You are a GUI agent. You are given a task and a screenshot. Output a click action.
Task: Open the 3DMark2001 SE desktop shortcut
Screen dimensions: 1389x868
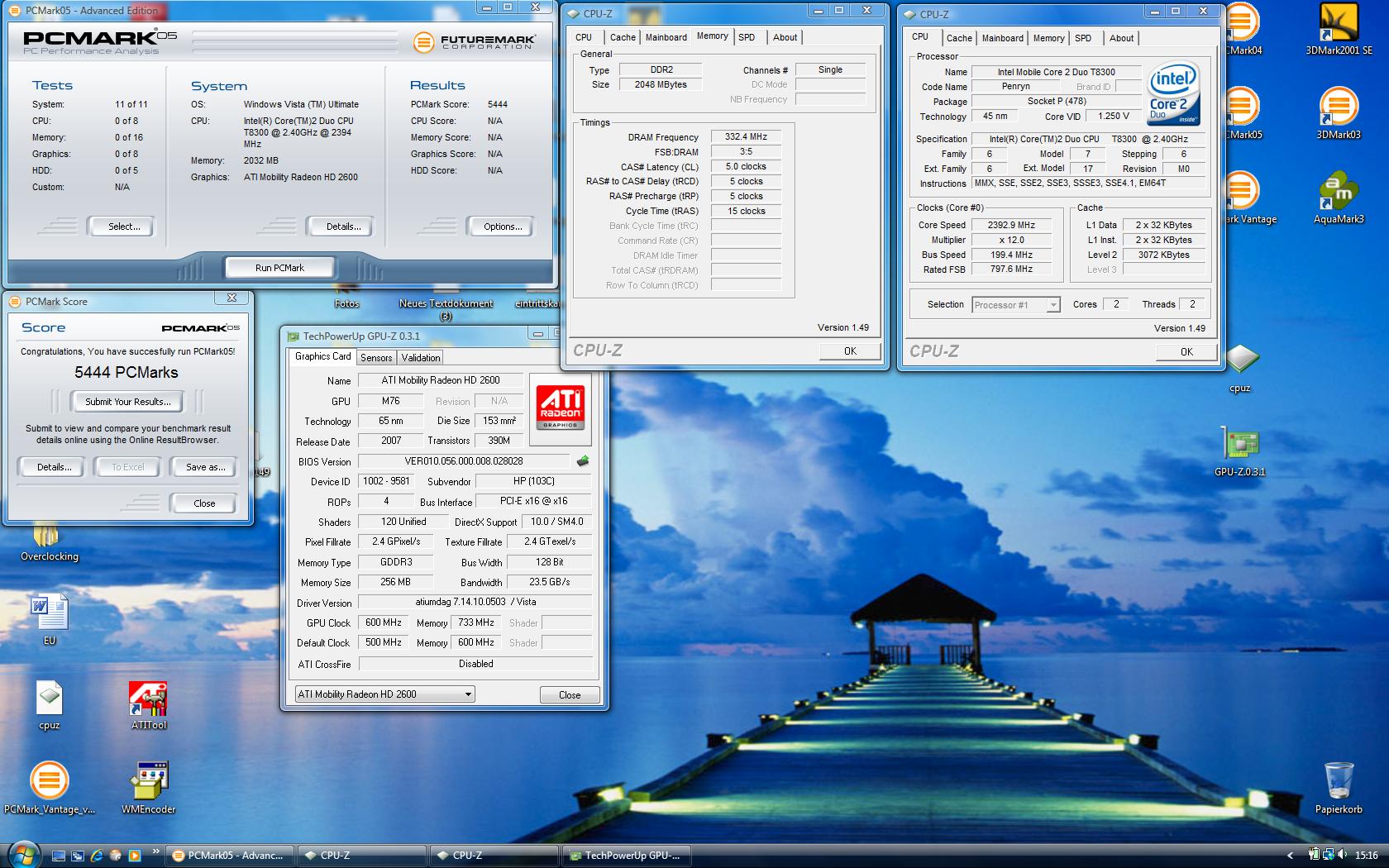[x=1339, y=29]
